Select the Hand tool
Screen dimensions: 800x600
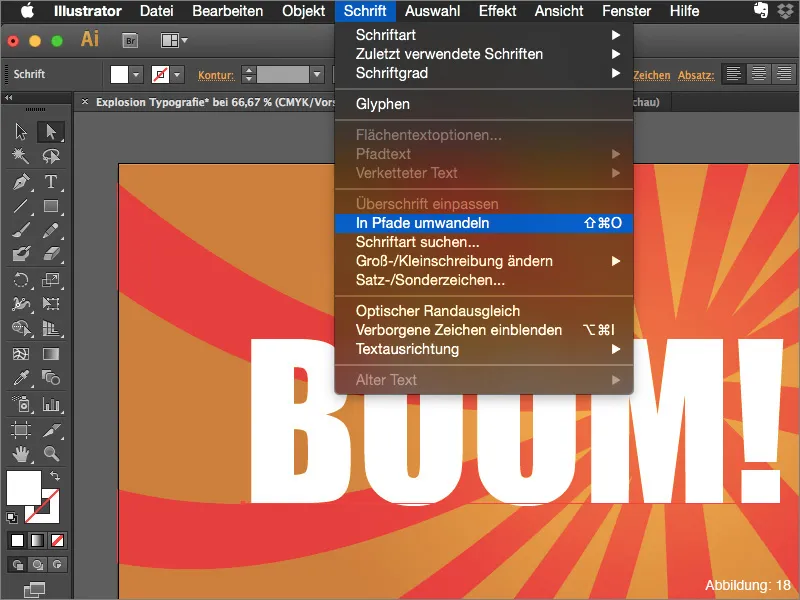(x=21, y=454)
